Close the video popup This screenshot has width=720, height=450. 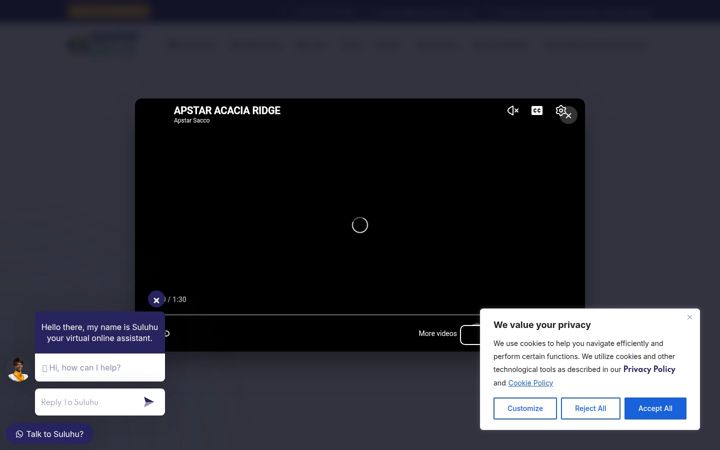click(568, 116)
